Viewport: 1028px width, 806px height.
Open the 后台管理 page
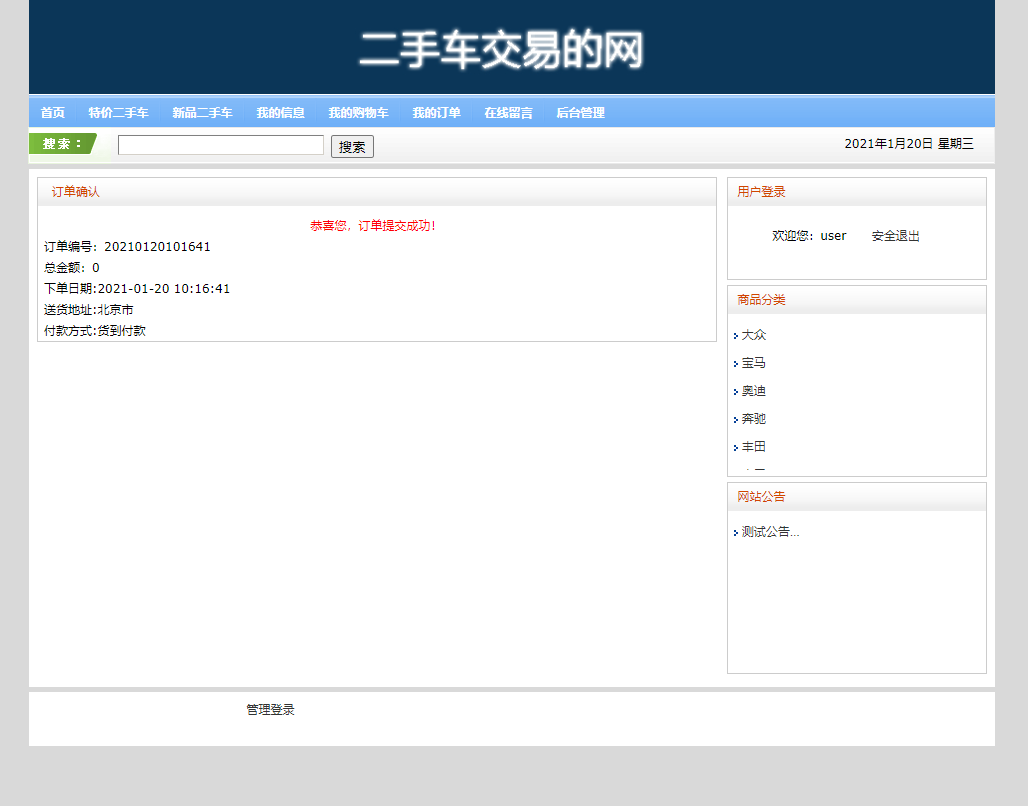point(581,112)
